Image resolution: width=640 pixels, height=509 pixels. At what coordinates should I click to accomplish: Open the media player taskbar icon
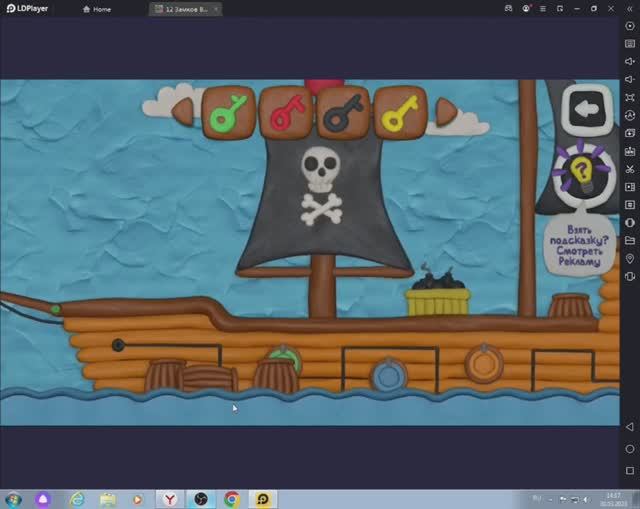tap(138, 500)
